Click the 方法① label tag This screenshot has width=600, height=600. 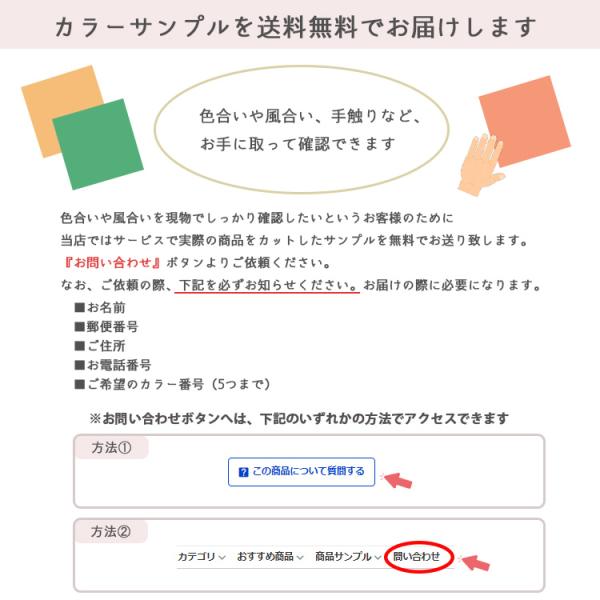point(111,447)
